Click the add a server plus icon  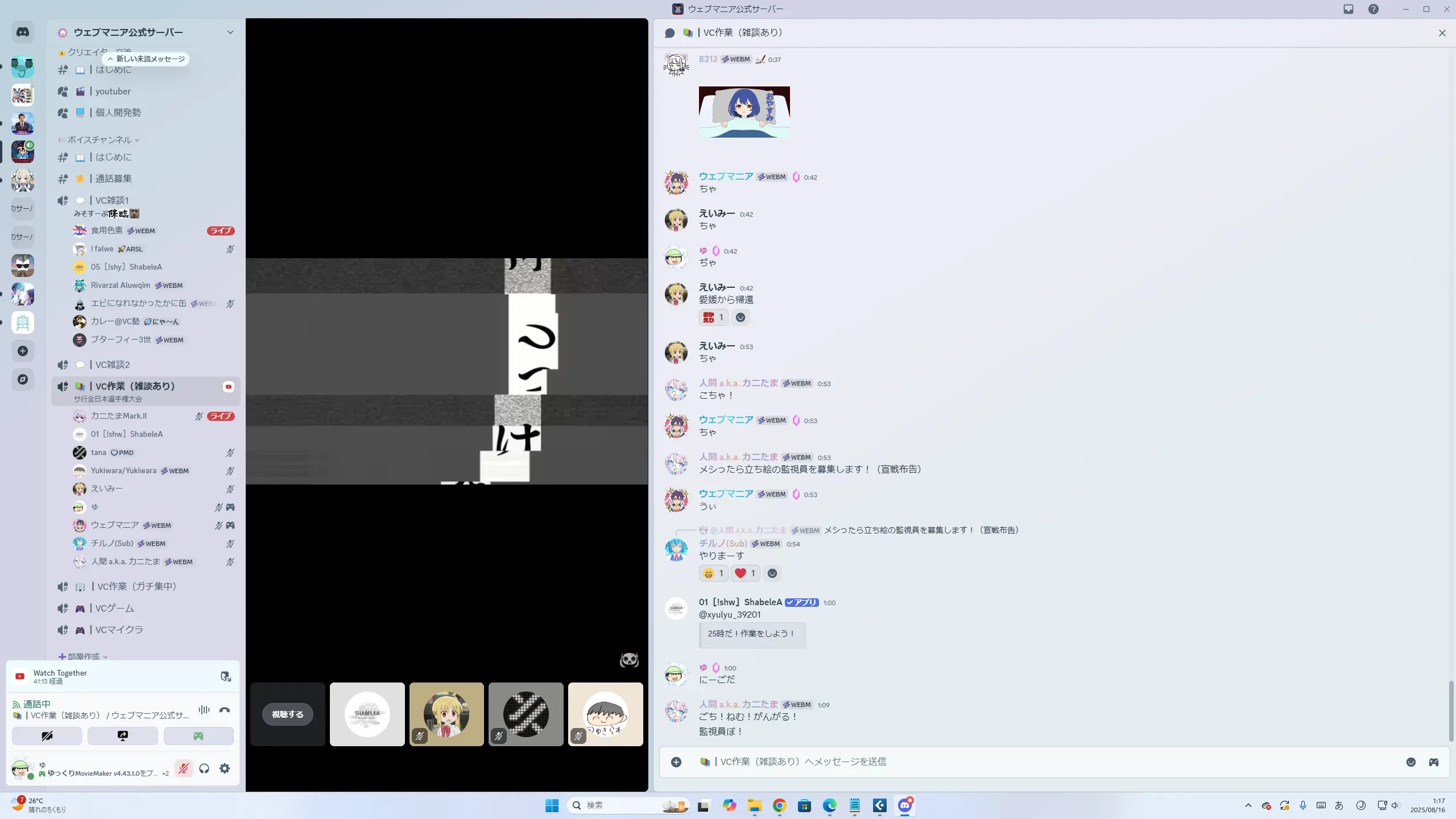[x=23, y=351]
